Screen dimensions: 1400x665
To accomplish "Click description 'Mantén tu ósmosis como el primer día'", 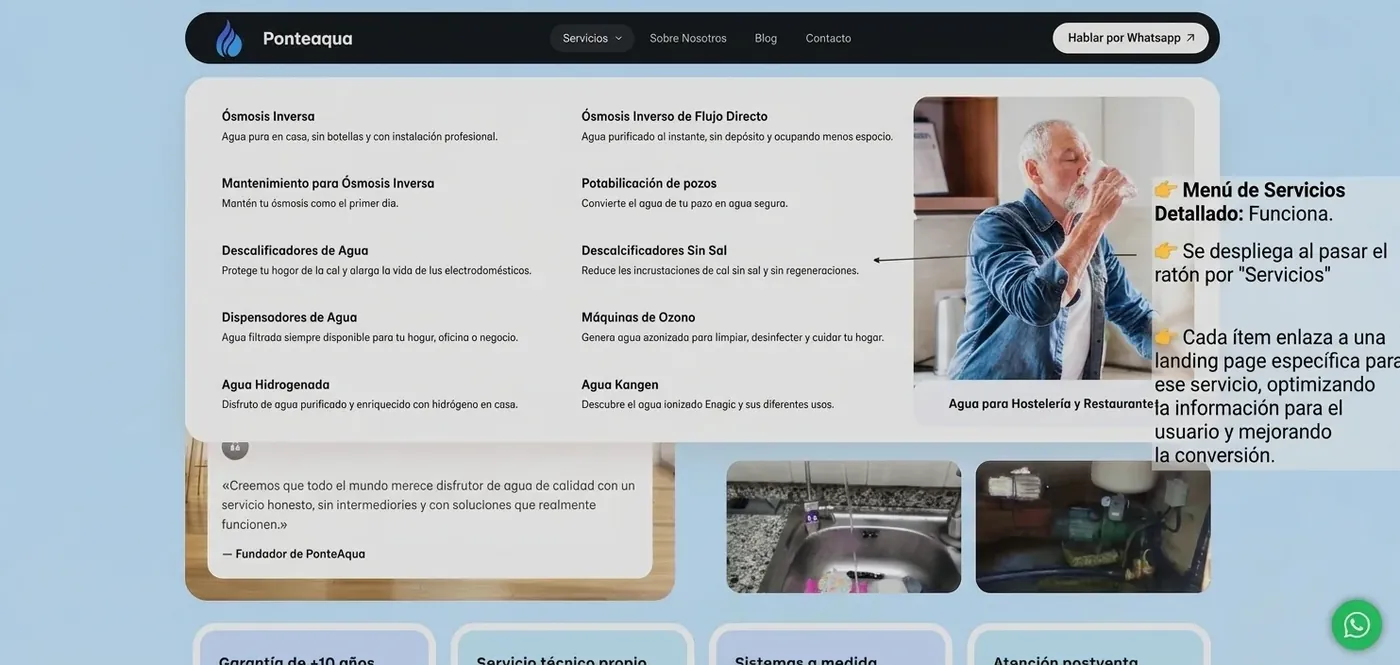I will coord(309,204).
